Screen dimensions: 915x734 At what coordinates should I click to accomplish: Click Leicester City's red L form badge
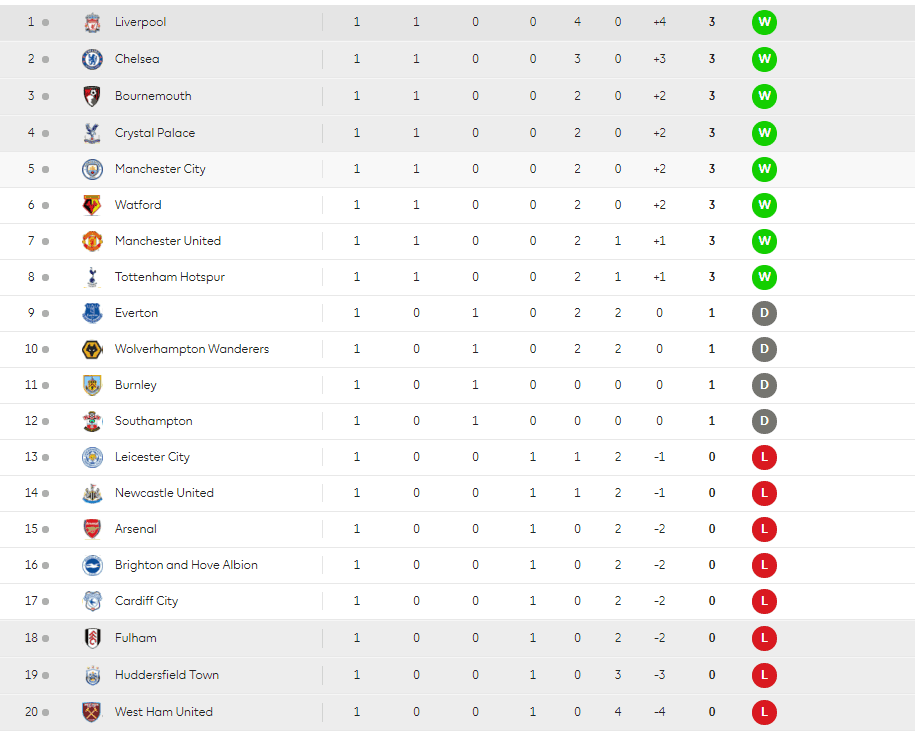click(x=764, y=457)
